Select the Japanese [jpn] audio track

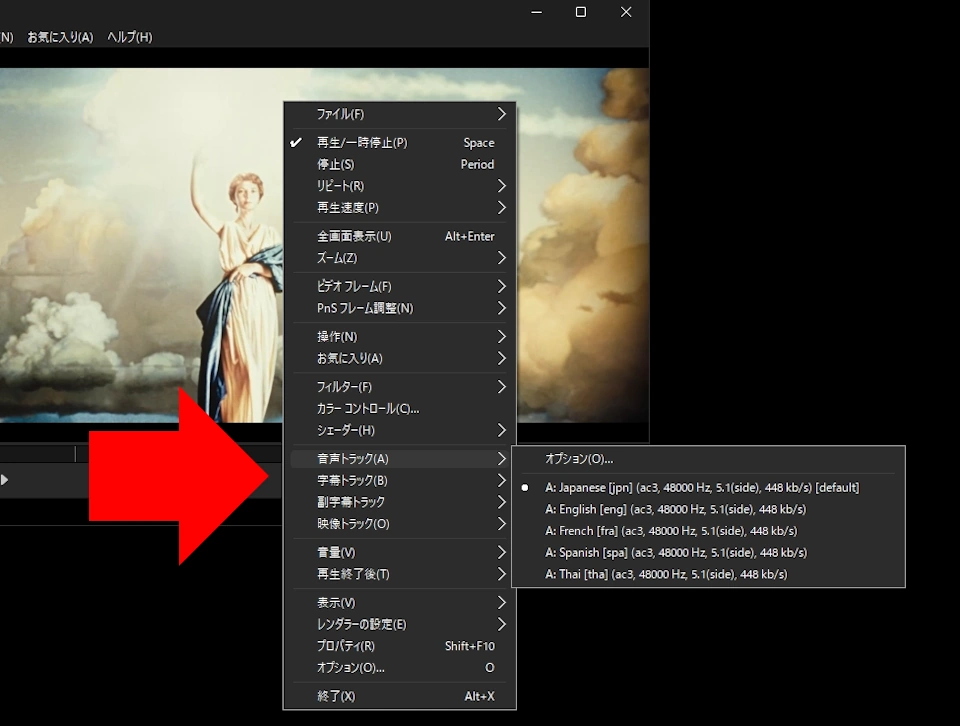(x=708, y=488)
